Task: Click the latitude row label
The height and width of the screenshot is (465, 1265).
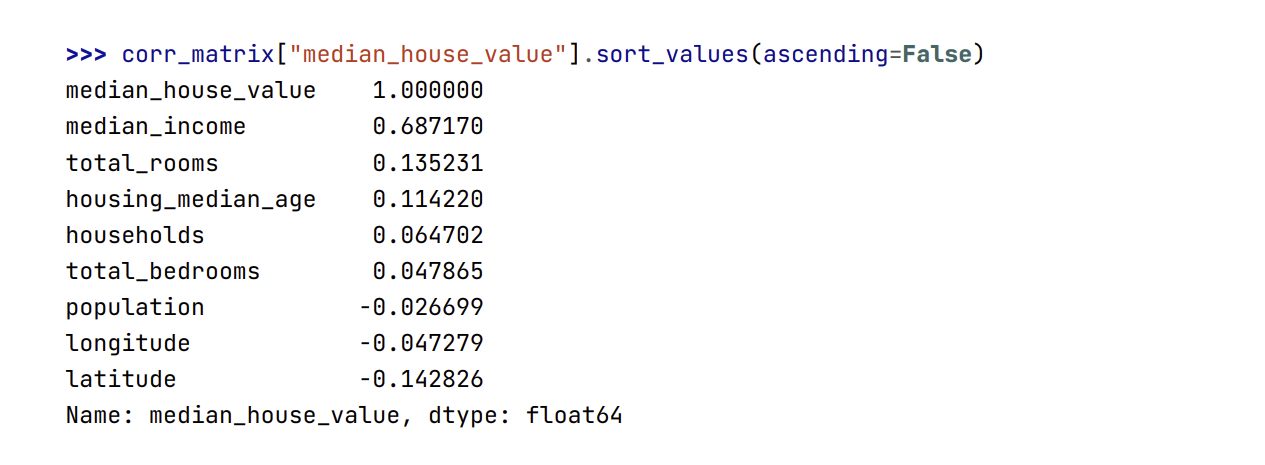Action: tap(121, 379)
